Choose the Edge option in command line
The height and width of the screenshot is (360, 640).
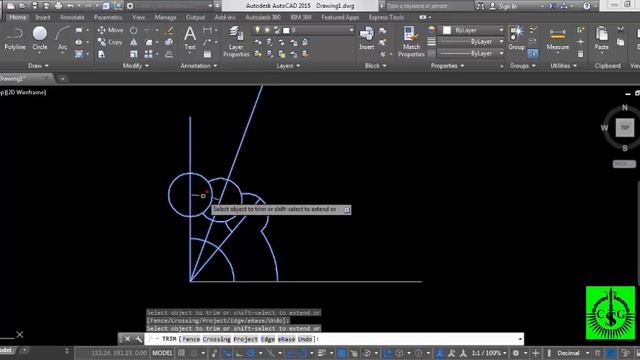tap(268, 339)
